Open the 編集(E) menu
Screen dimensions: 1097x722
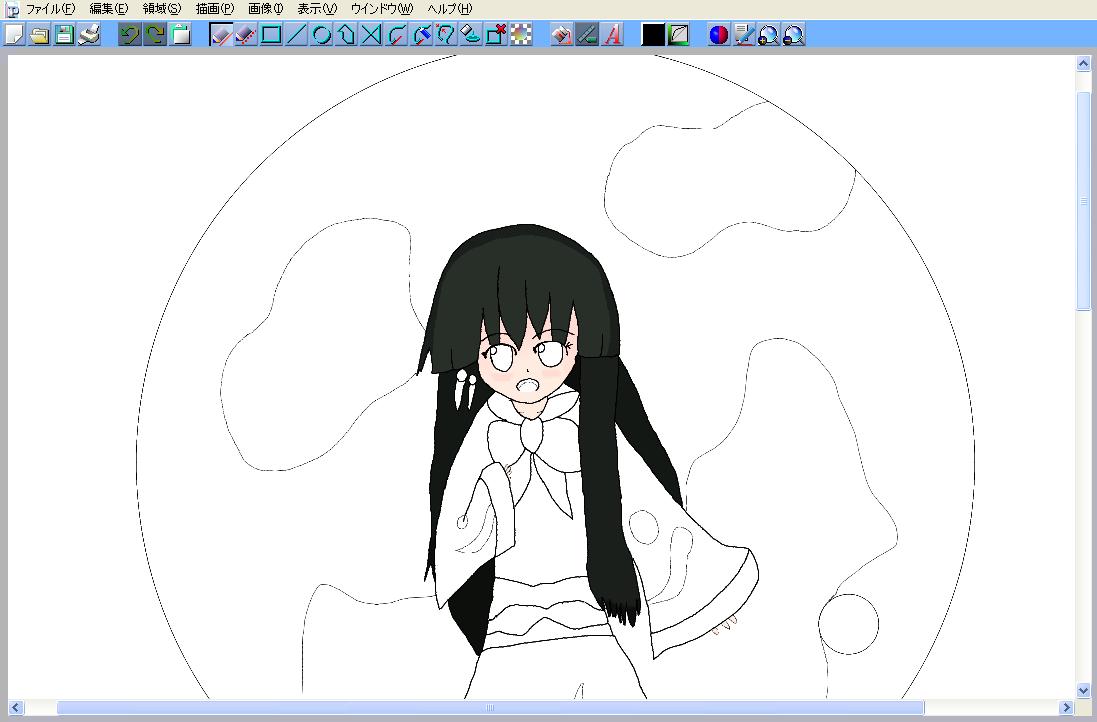[109, 9]
